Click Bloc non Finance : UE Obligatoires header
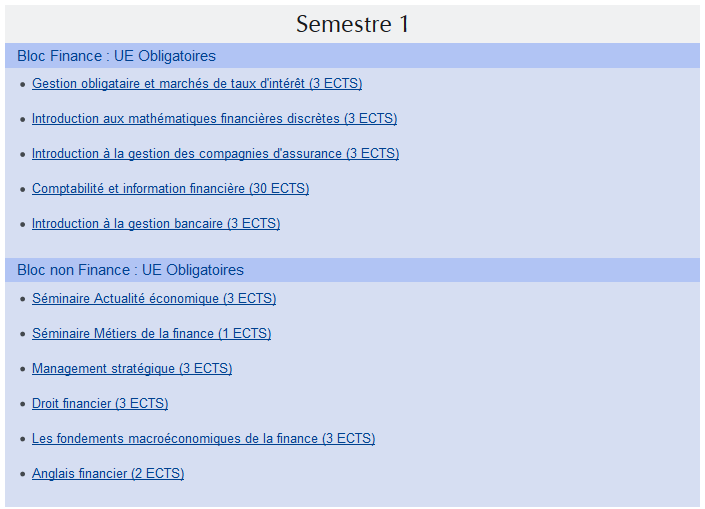The height and width of the screenshot is (509, 705). (130, 270)
